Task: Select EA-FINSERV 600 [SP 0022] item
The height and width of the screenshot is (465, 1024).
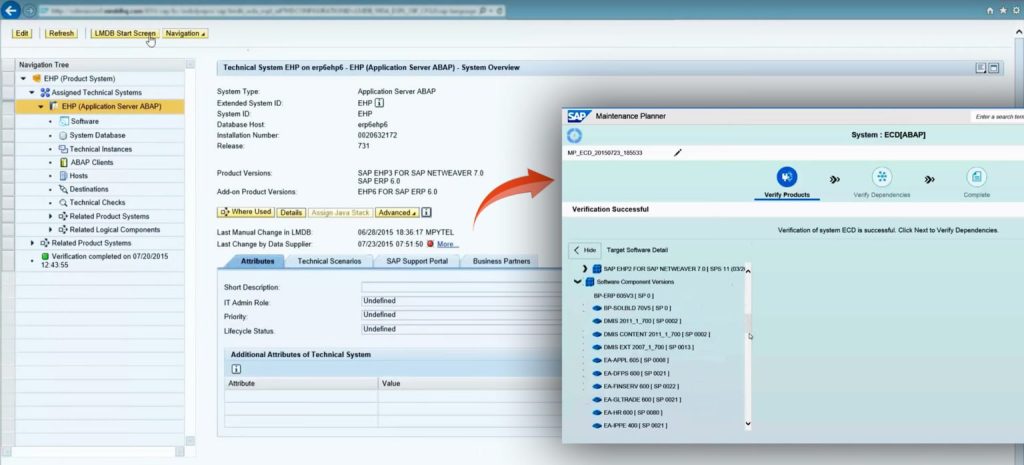Action: [x=639, y=386]
